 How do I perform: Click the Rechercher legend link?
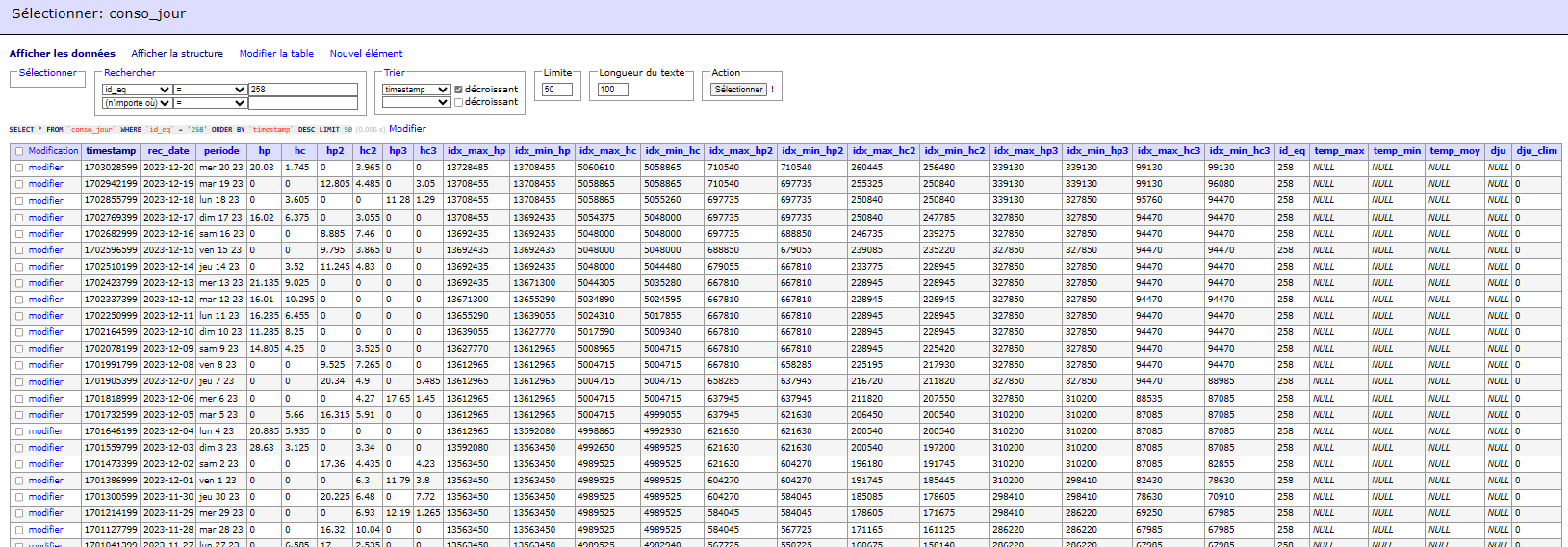click(130, 73)
